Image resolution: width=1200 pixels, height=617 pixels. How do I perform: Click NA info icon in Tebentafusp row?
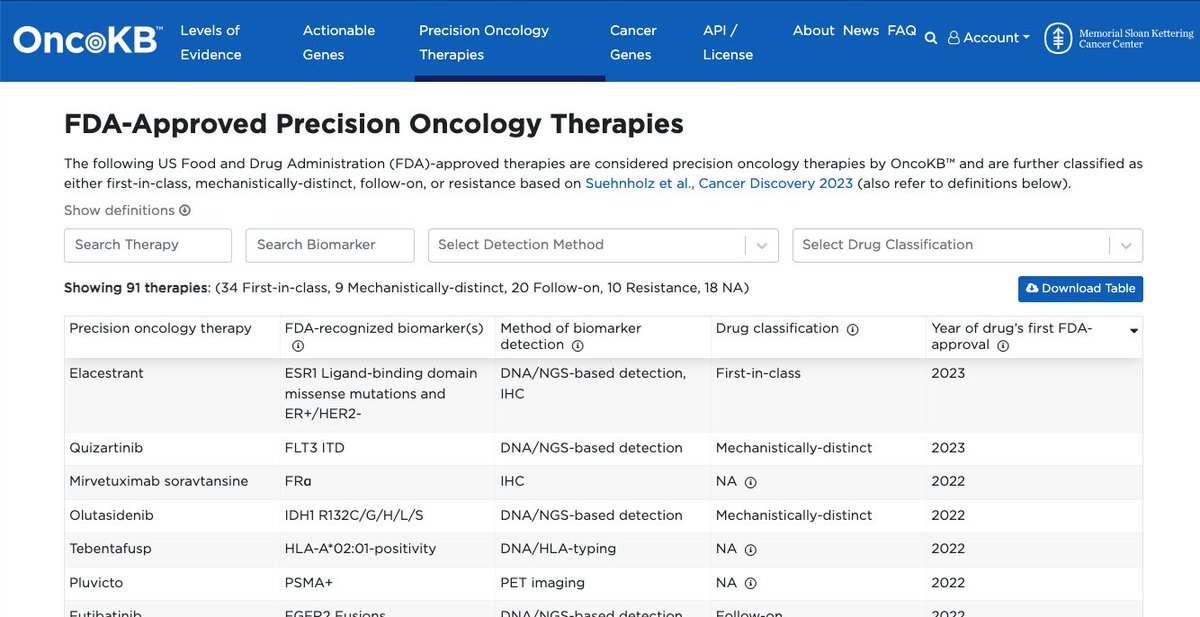pyautogui.click(x=750, y=549)
